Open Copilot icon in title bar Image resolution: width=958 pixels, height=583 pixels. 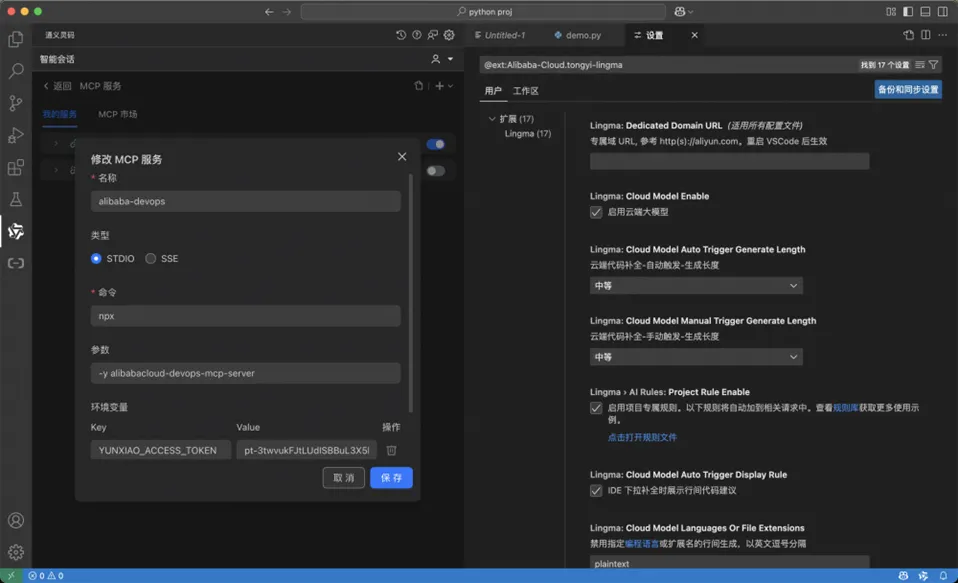click(x=679, y=12)
